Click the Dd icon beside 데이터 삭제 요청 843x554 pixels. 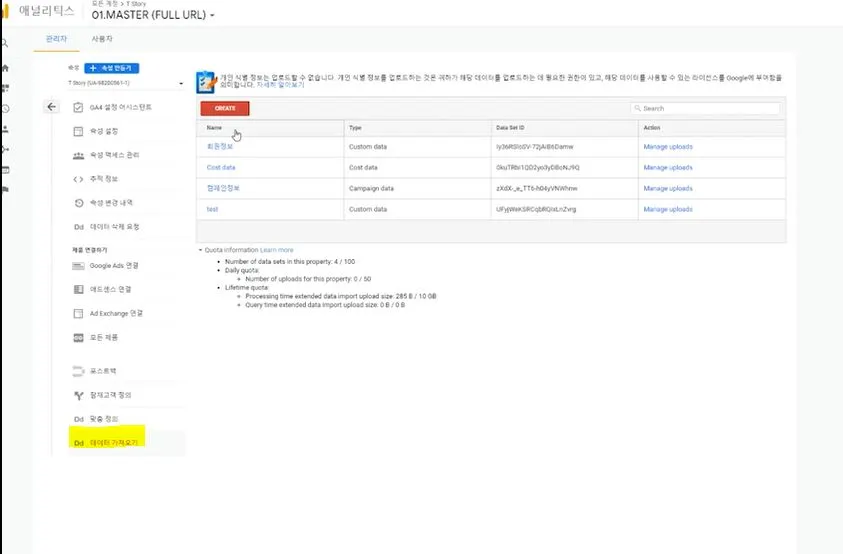[78, 227]
